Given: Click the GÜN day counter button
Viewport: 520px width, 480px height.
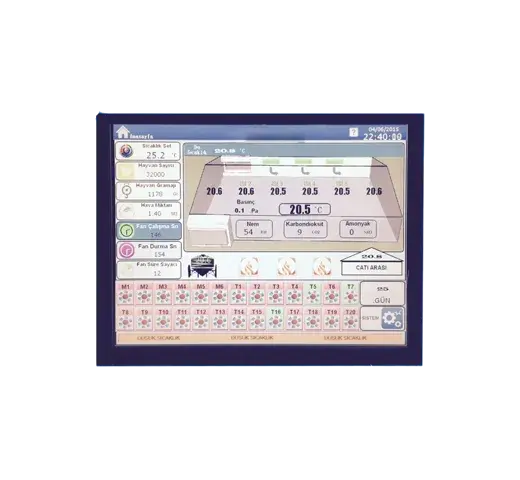Looking at the screenshot, I should coord(382,294).
